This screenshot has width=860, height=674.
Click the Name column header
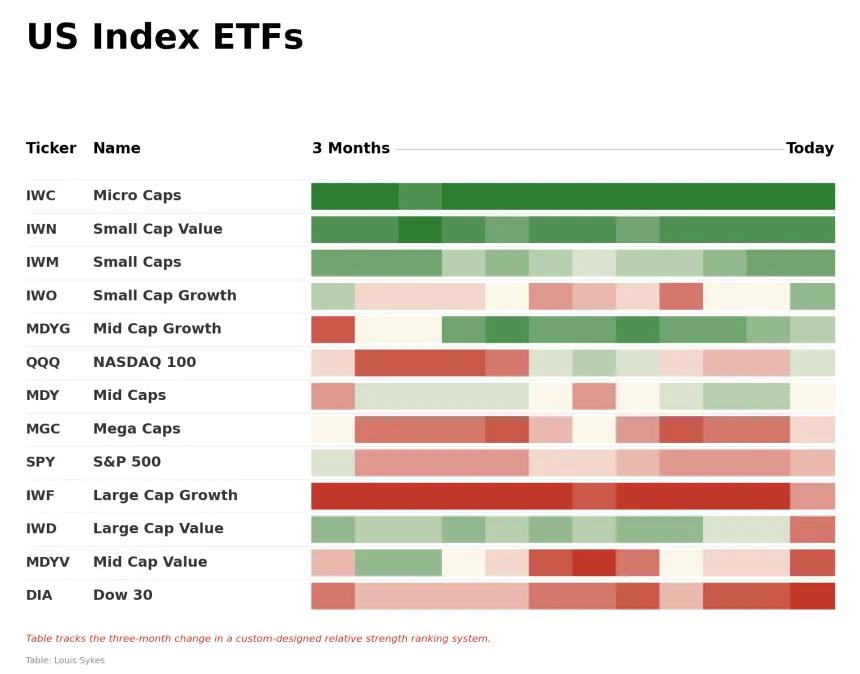pos(117,148)
